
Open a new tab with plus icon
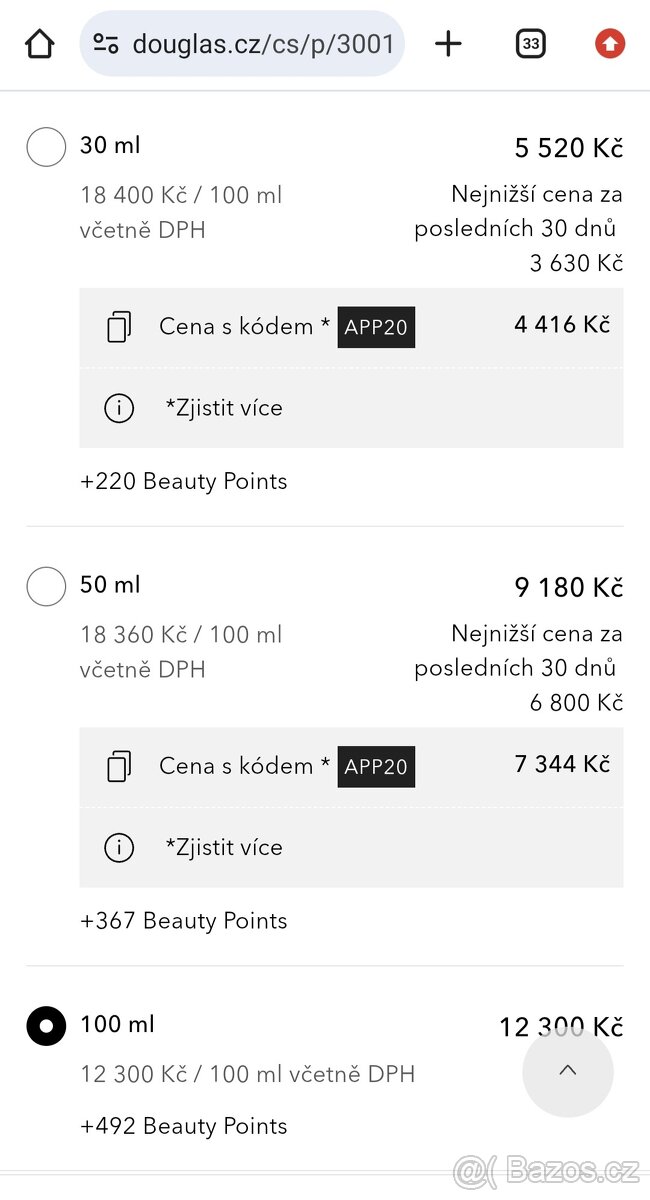coord(449,44)
